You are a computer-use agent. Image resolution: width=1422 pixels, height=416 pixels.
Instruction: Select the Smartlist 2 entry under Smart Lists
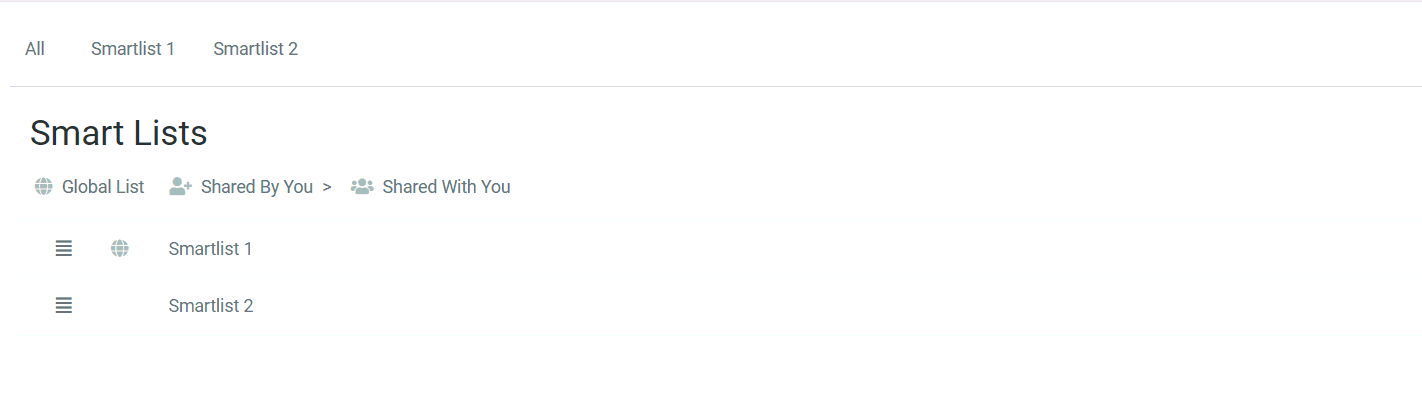coord(211,306)
